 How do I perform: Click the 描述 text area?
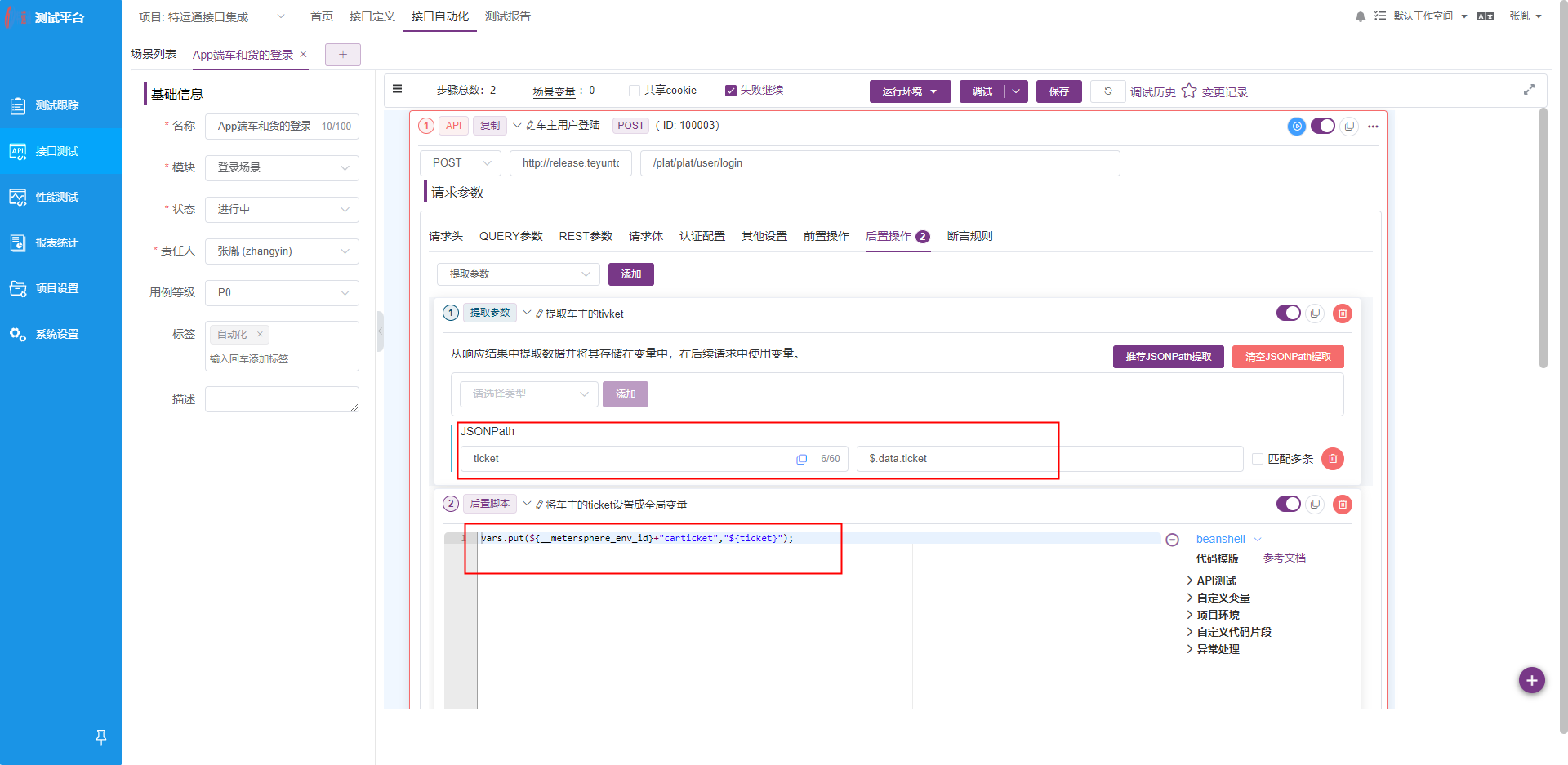point(282,399)
